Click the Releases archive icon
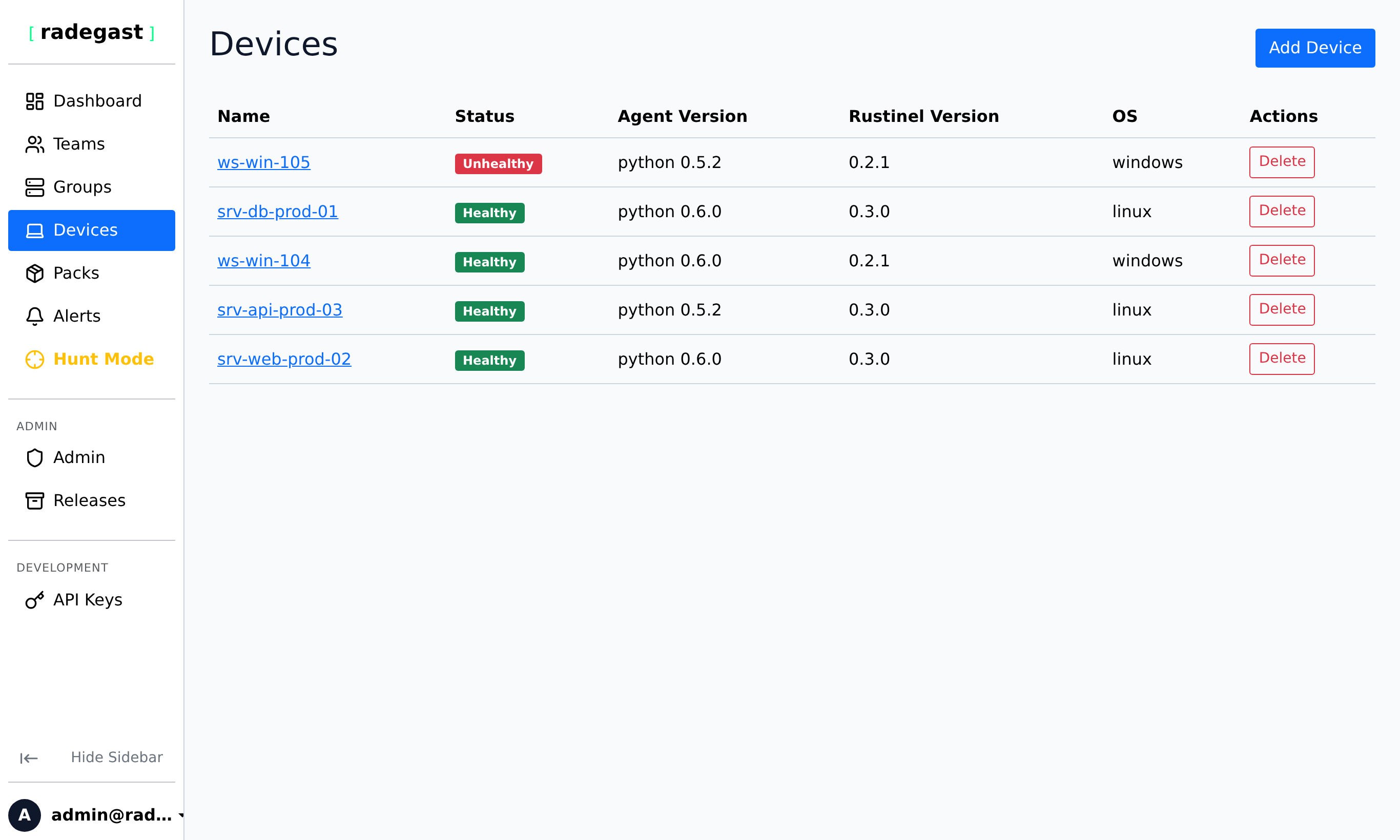The width and height of the screenshot is (1400, 840). 34,501
